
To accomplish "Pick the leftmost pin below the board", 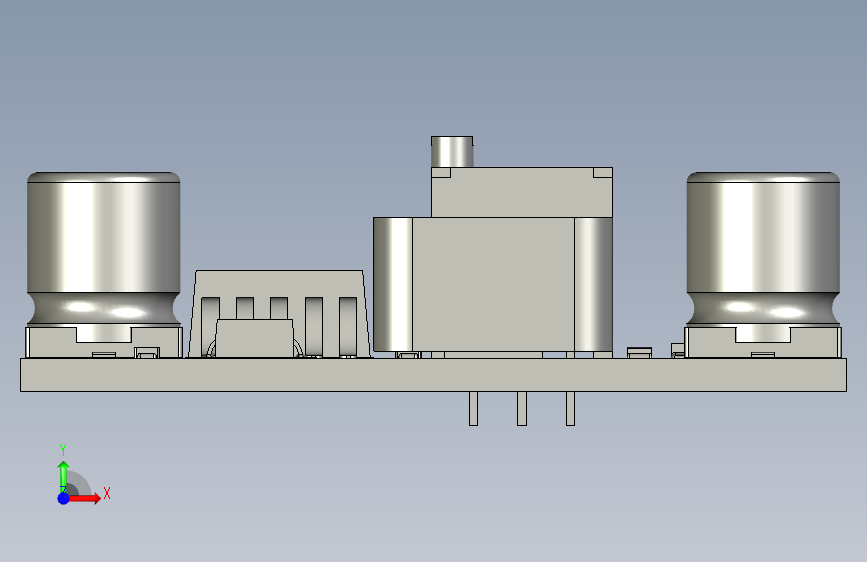I will [473, 409].
